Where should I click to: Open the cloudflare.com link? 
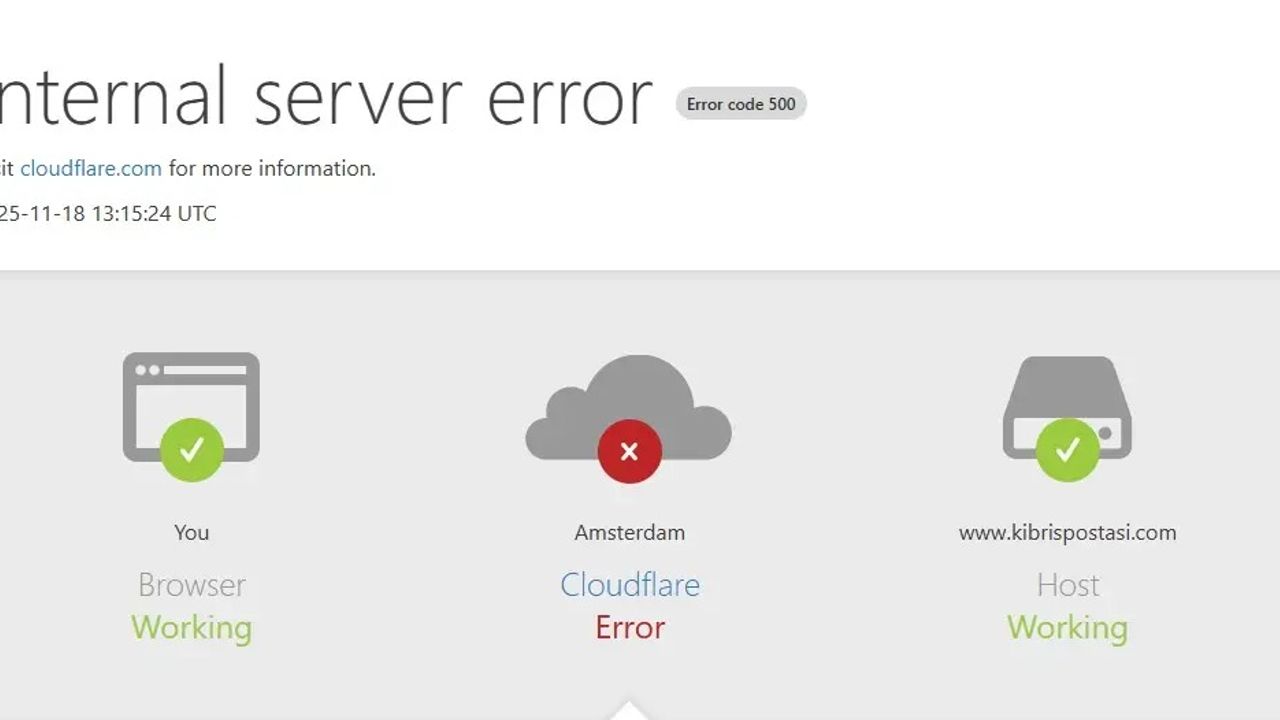click(x=91, y=168)
